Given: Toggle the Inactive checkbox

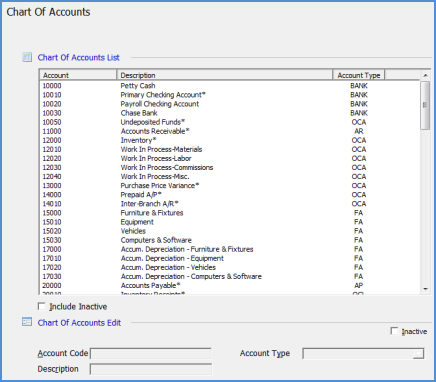Looking at the screenshot, I should click(394, 331).
